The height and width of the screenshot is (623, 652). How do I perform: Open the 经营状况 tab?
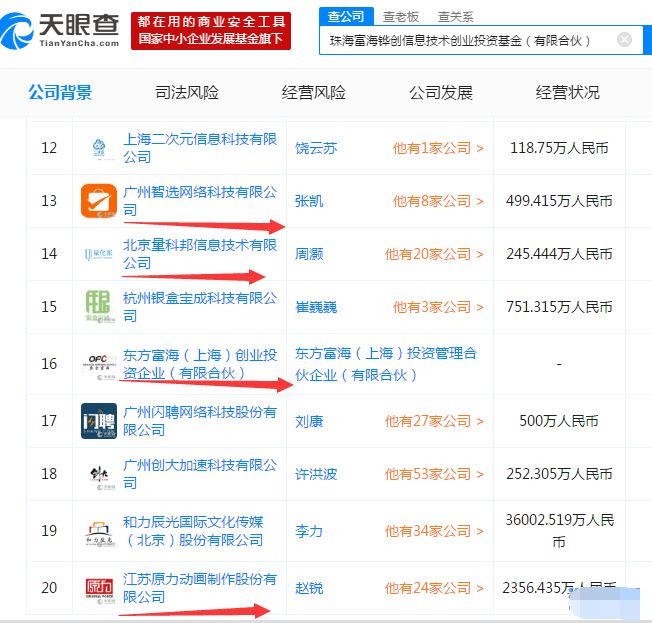click(x=568, y=92)
